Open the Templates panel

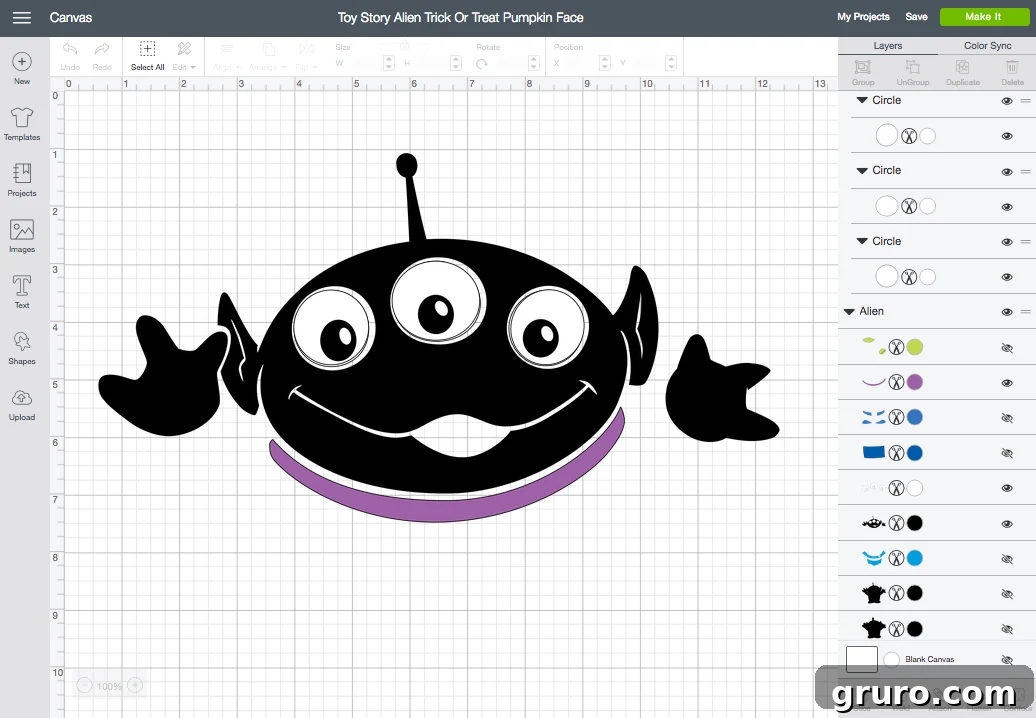[x=22, y=118]
